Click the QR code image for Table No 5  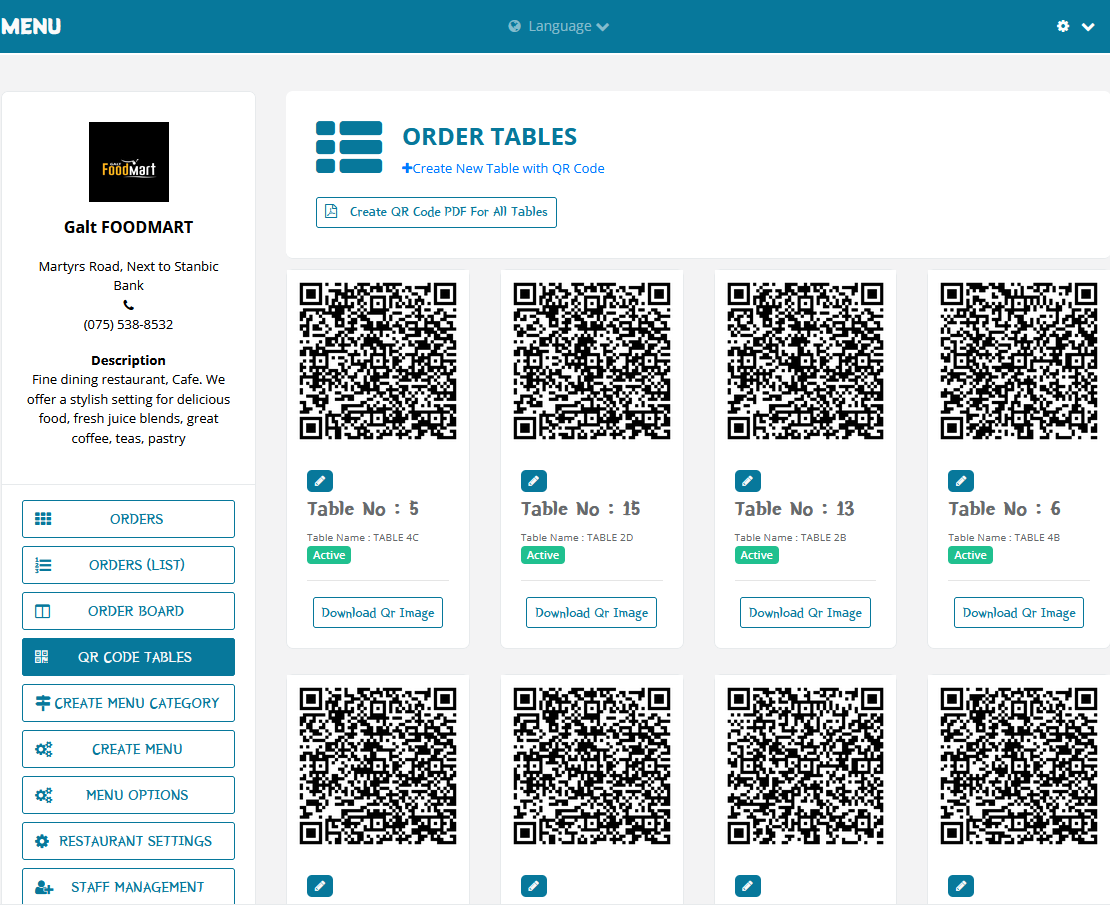[378, 361]
